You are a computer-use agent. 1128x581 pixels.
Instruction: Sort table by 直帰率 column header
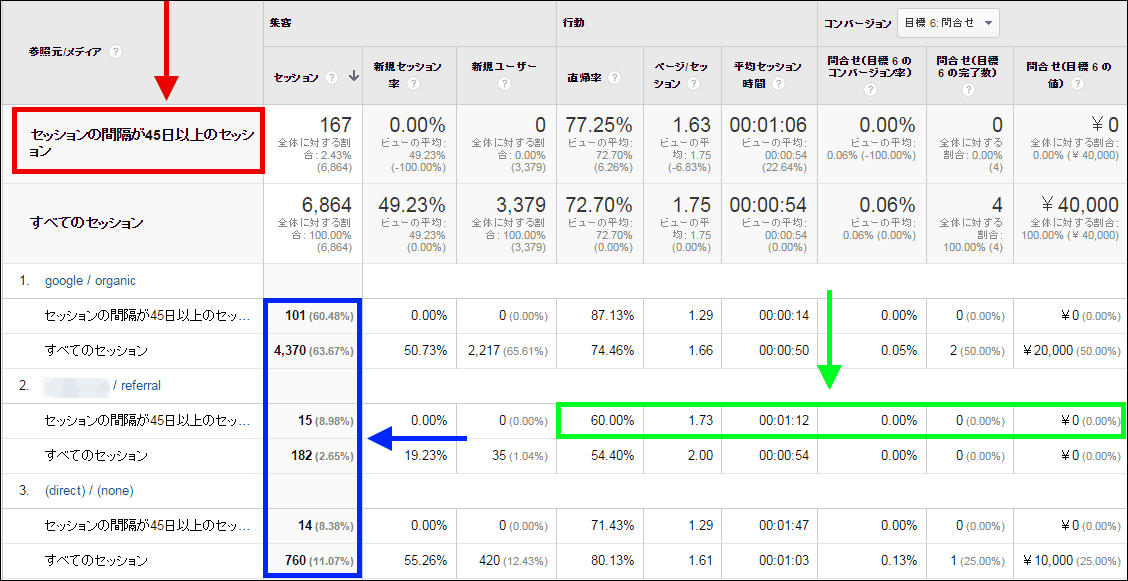(584, 77)
